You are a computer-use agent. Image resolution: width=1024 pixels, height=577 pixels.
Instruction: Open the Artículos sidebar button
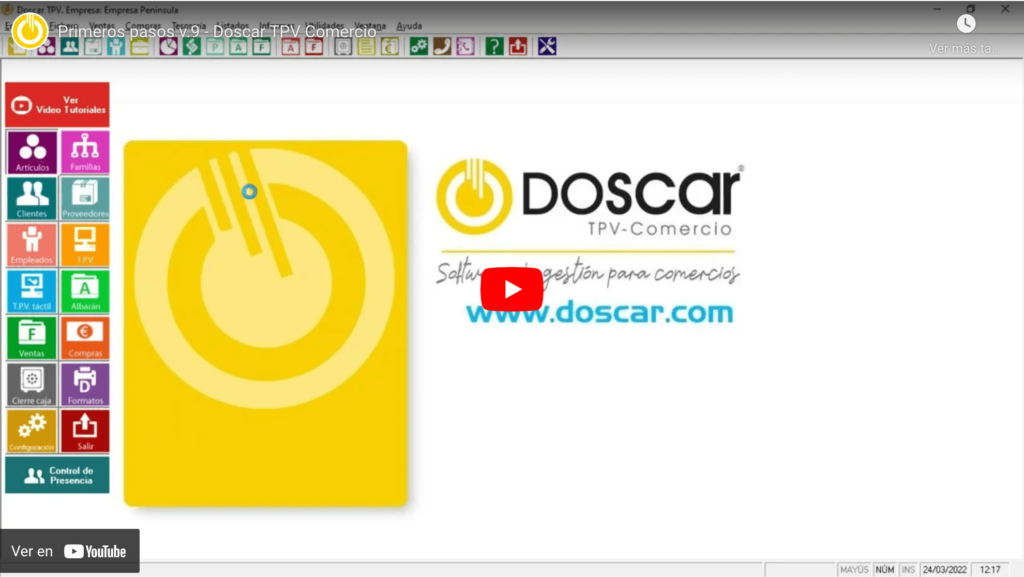point(32,152)
